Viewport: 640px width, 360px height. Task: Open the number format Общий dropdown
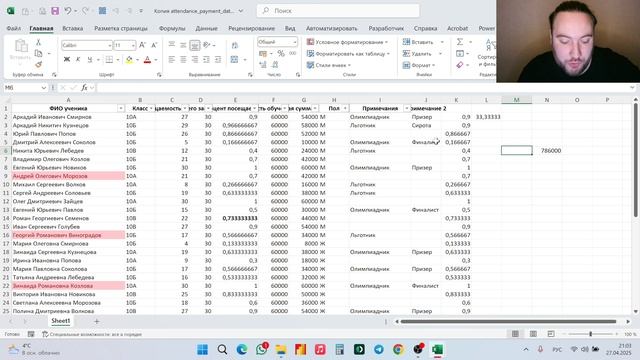pyautogui.click(x=294, y=42)
